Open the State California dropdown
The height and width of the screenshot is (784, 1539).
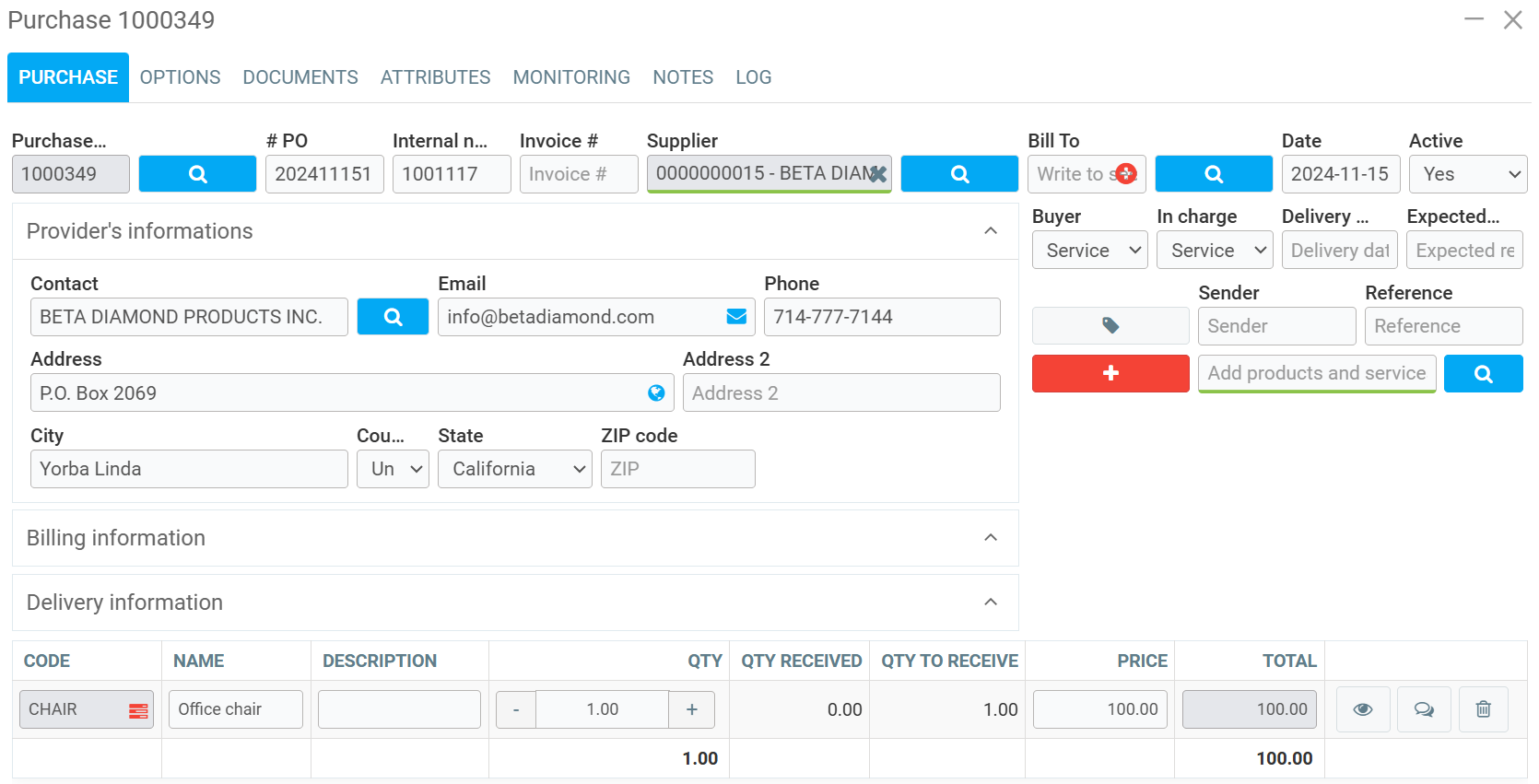click(514, 469)
